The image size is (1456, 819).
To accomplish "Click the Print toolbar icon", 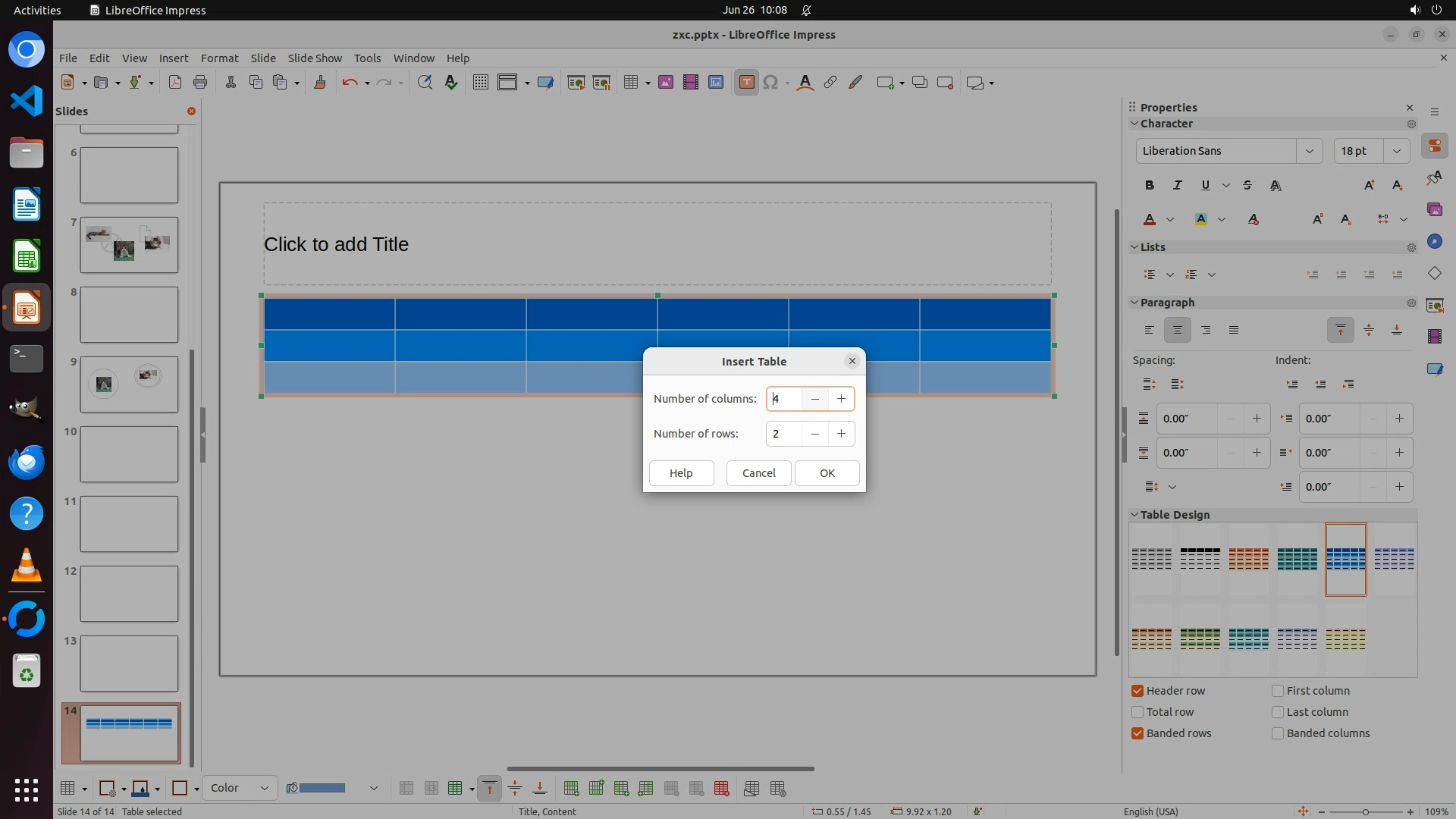I will (200, 83).
